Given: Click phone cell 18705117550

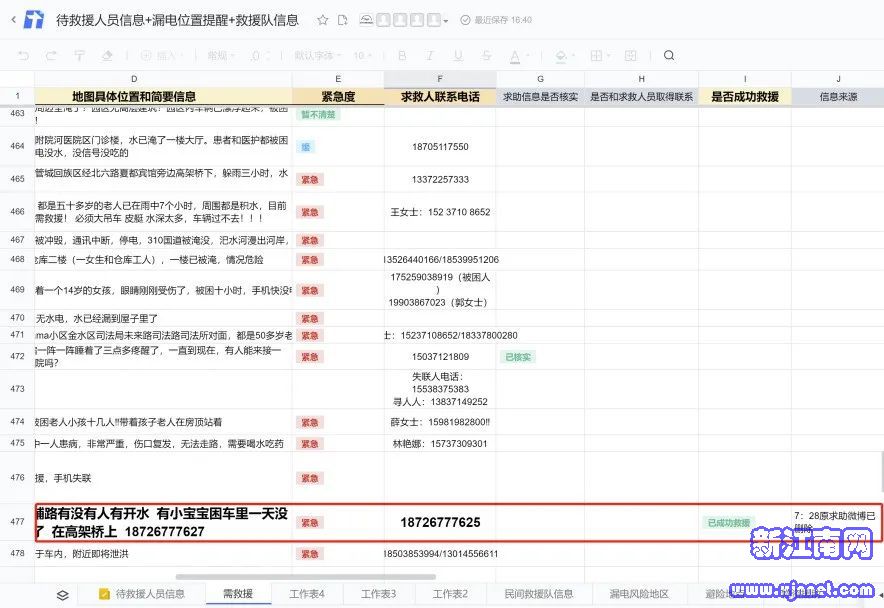Looking at the screenshot, I should click(440, 147).
